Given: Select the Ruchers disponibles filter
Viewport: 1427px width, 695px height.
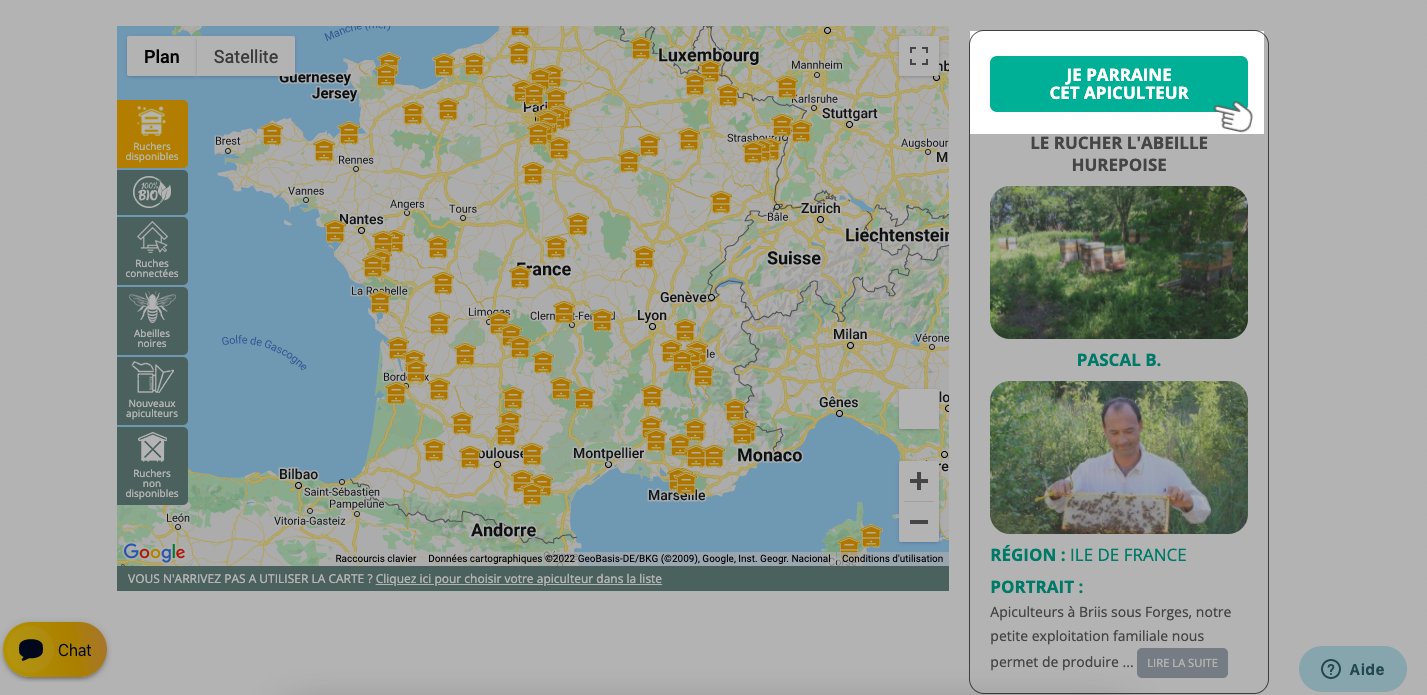Looking at the screenshot, I should click(x=152, y=134).
